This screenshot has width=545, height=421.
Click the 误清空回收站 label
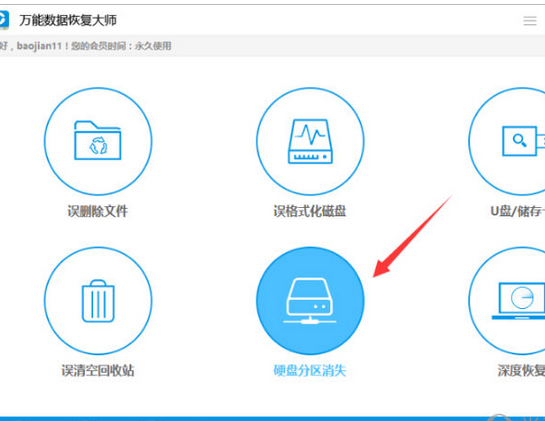[x=98, y=371]
